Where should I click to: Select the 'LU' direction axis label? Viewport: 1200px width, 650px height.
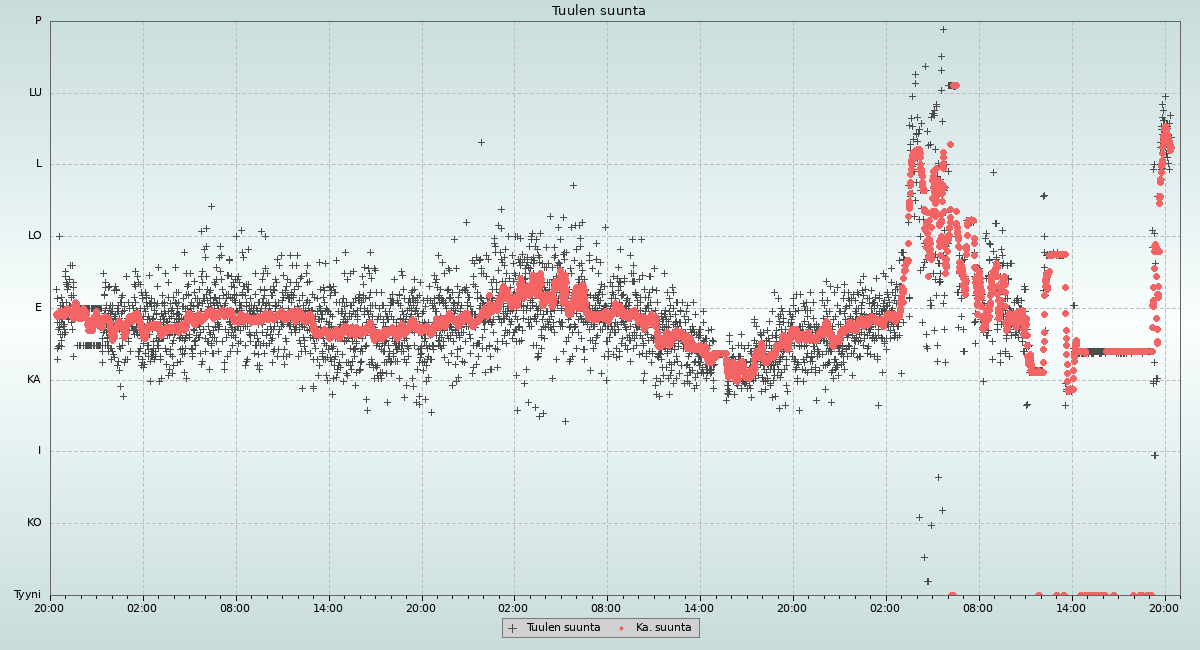(35, 93)
